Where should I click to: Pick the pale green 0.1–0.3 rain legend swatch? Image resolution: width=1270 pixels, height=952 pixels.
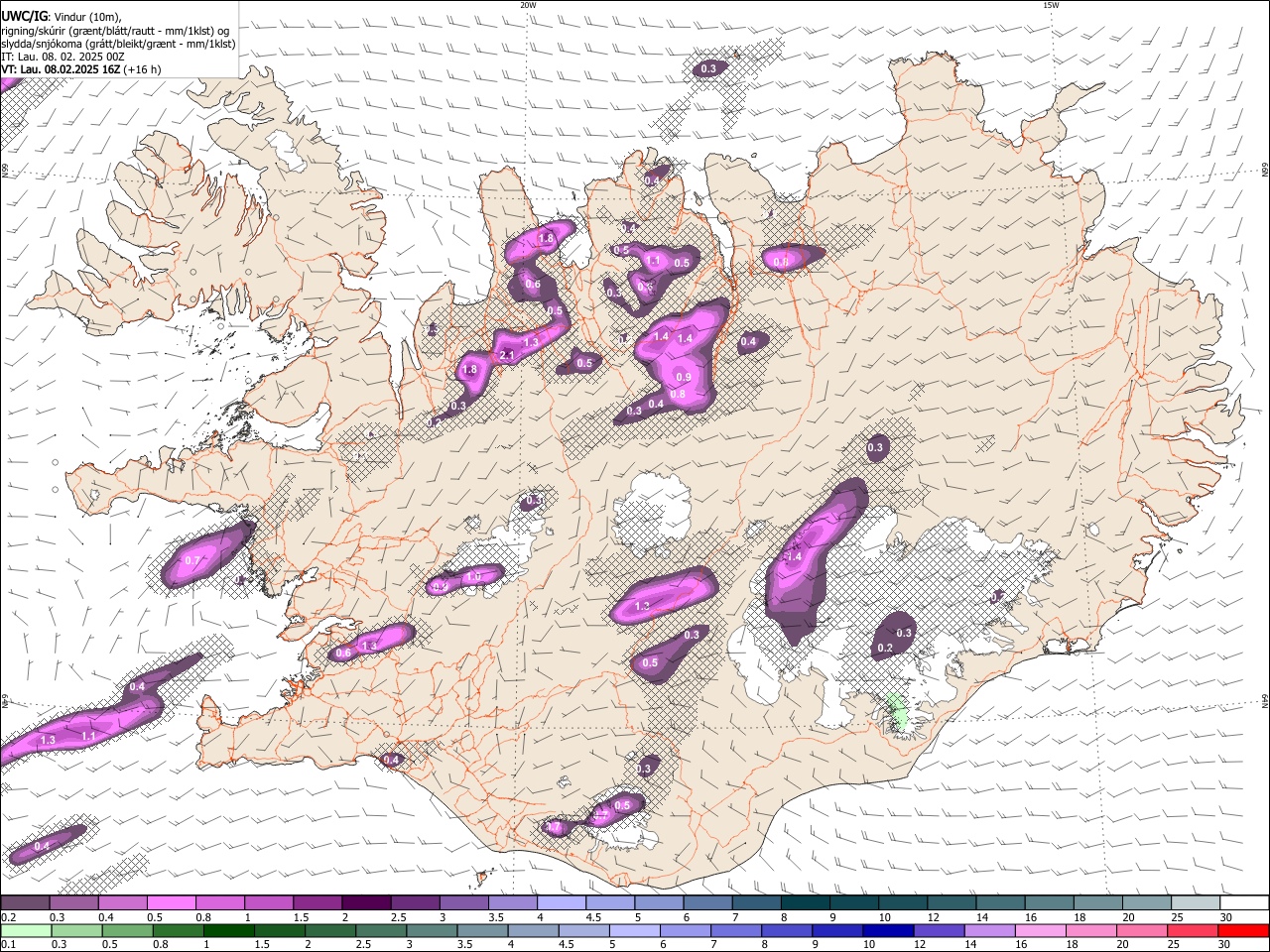pos(25,930)
